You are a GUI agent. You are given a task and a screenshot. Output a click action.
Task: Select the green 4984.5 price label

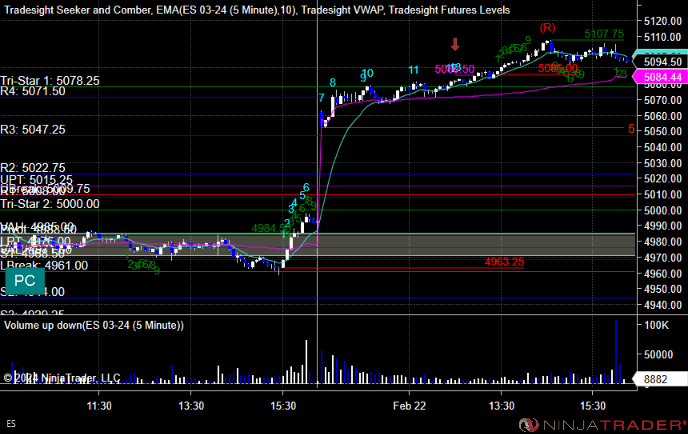click(x=269, y=228)
